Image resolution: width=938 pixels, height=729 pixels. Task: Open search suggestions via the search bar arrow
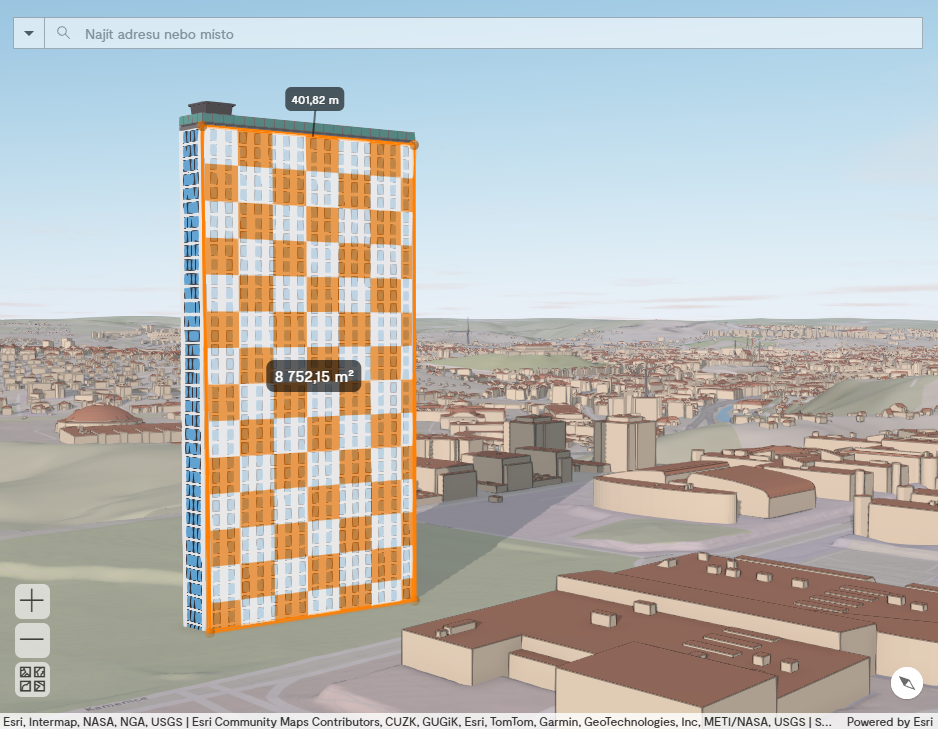tap(29, 33)
